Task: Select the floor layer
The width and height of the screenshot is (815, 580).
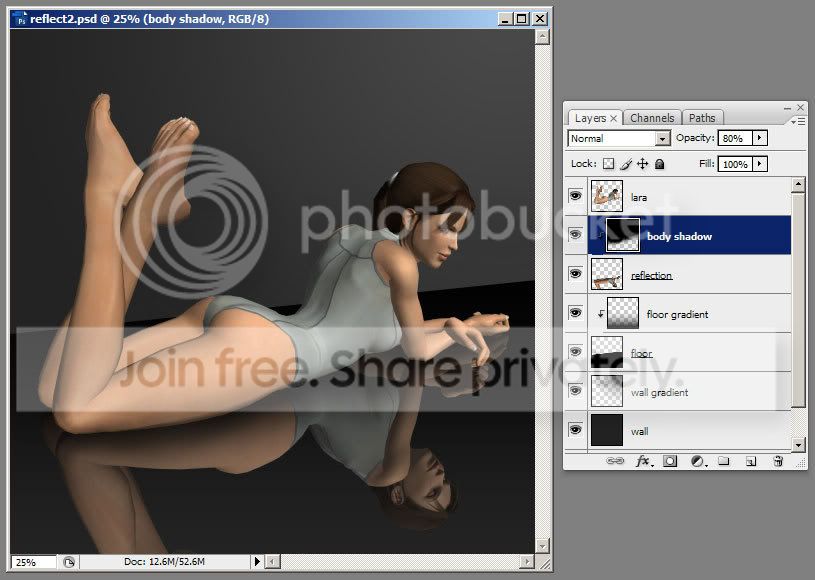Action: tap(689, 352)
